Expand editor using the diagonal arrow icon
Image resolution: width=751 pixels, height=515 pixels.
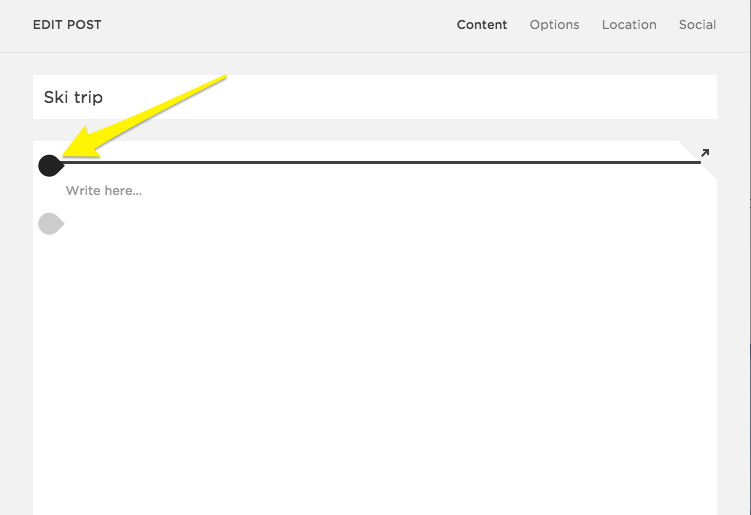[705, 153]
